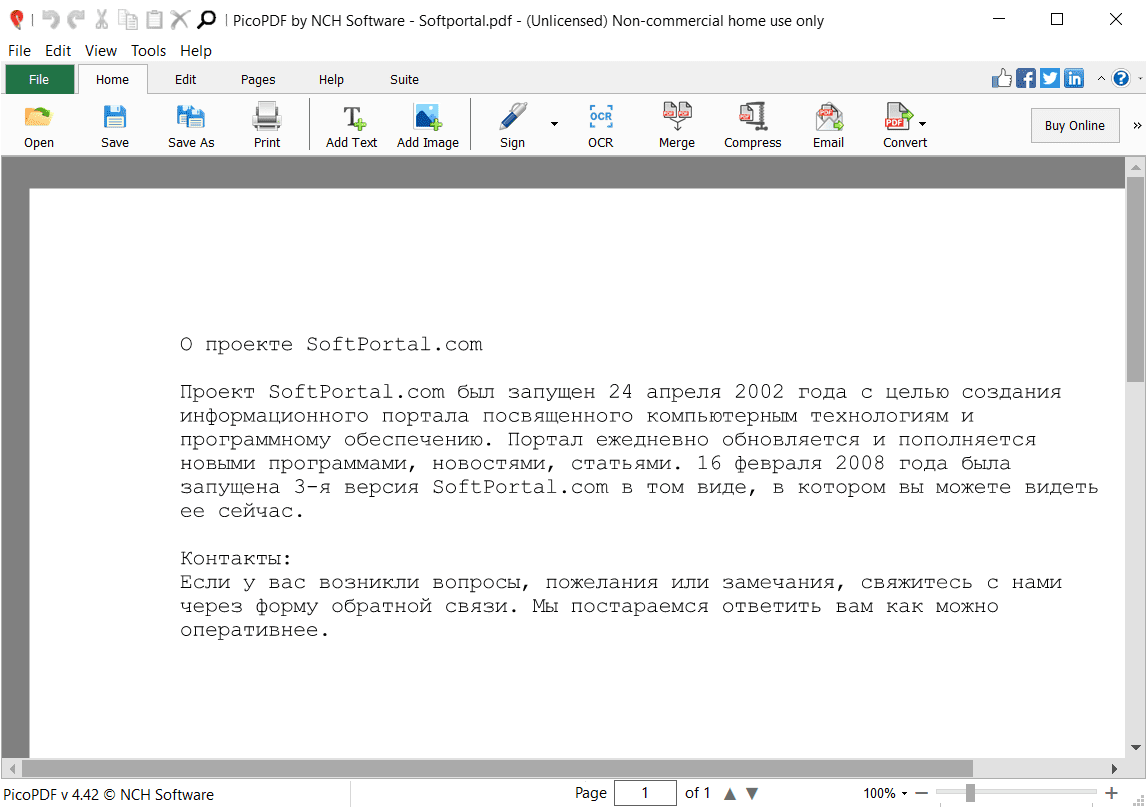Go to previous page with up triangle
This screenshot has width=1147, height=809.
pos(729,794)
